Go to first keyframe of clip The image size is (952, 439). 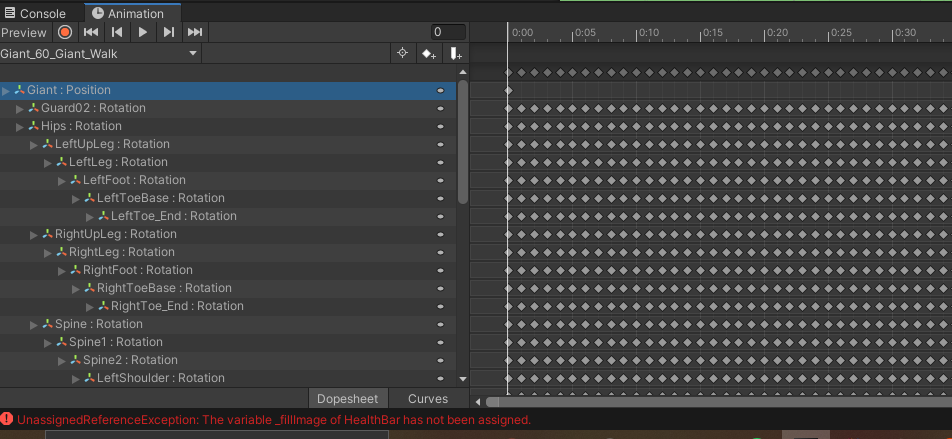click(91, 32)
